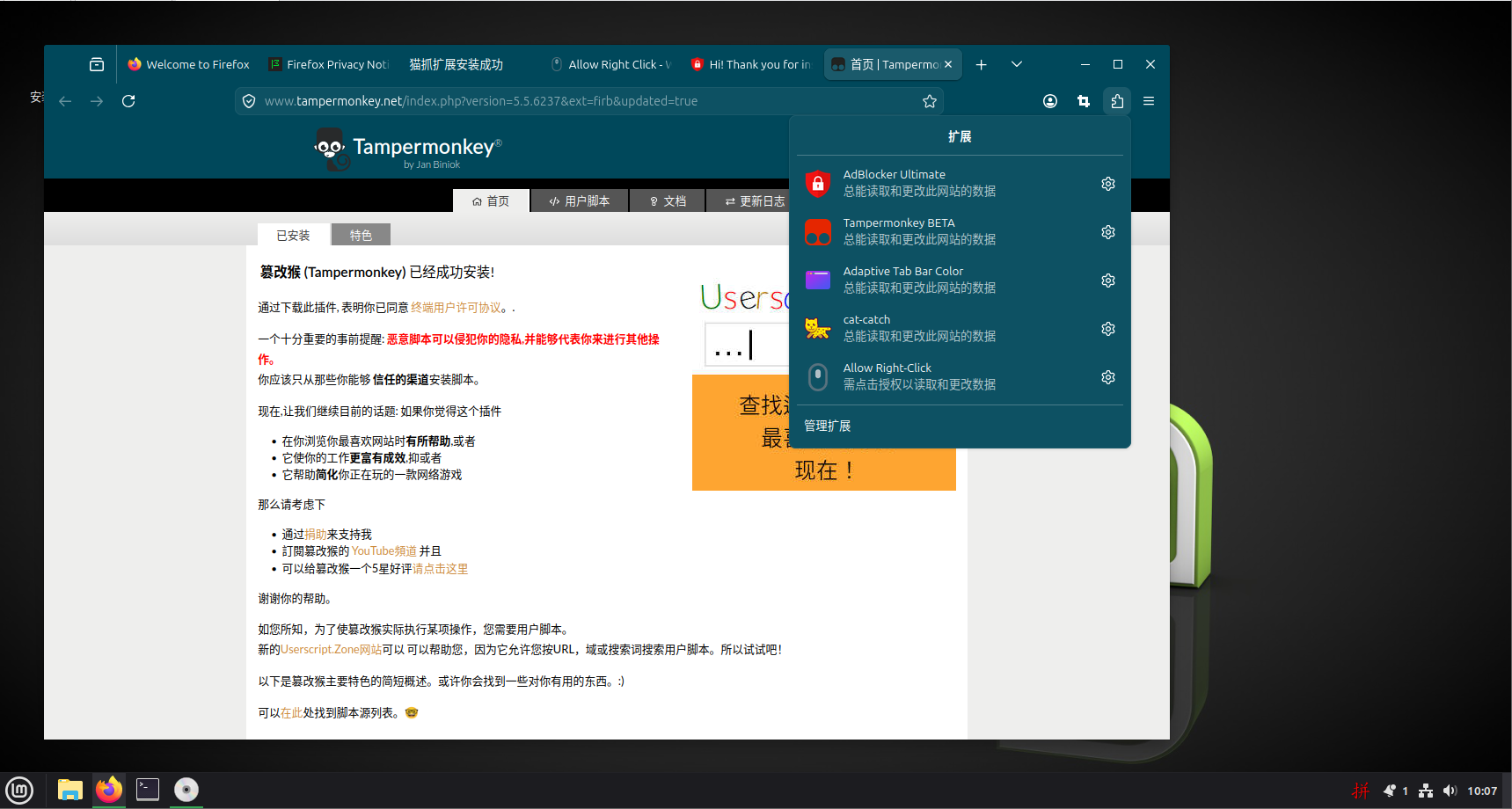Select the 特色 page tab

[x=361, y=235]
